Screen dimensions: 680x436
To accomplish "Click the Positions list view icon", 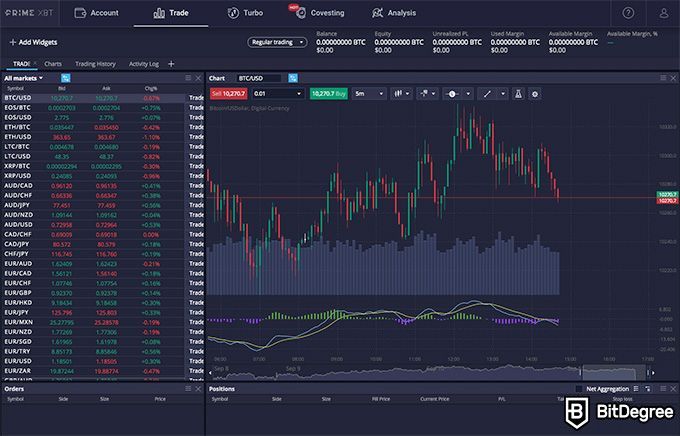I will click(636, 389).
